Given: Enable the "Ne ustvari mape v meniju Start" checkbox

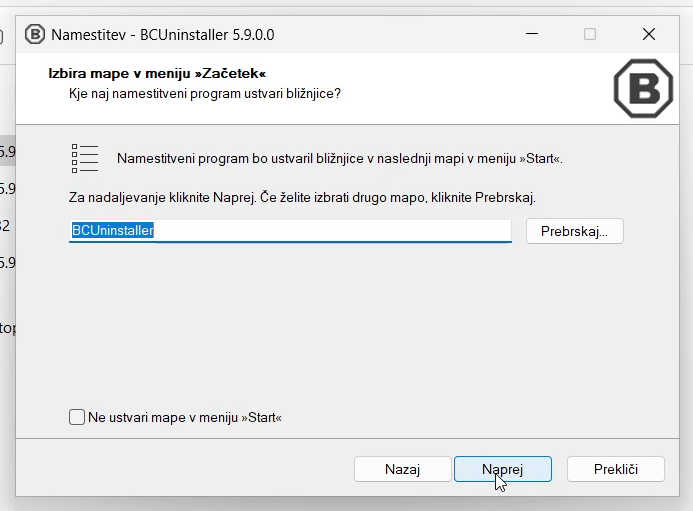Looking at the screenshot, I should [77, 417].
